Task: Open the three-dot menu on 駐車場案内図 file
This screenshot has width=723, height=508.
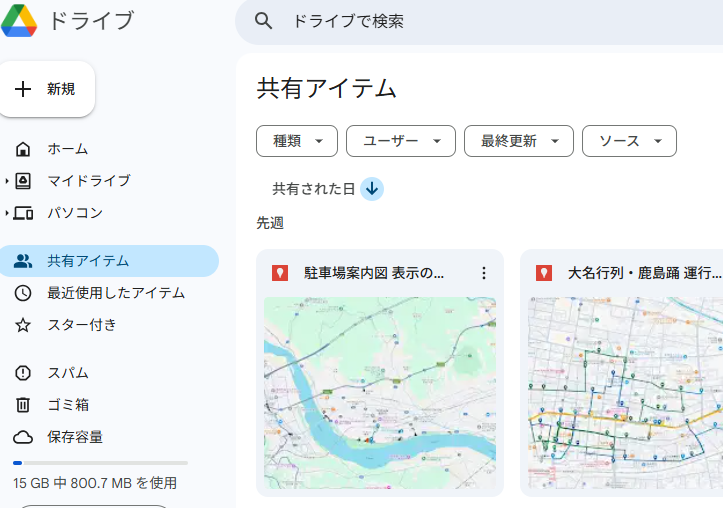Action: tap(484, 273)
